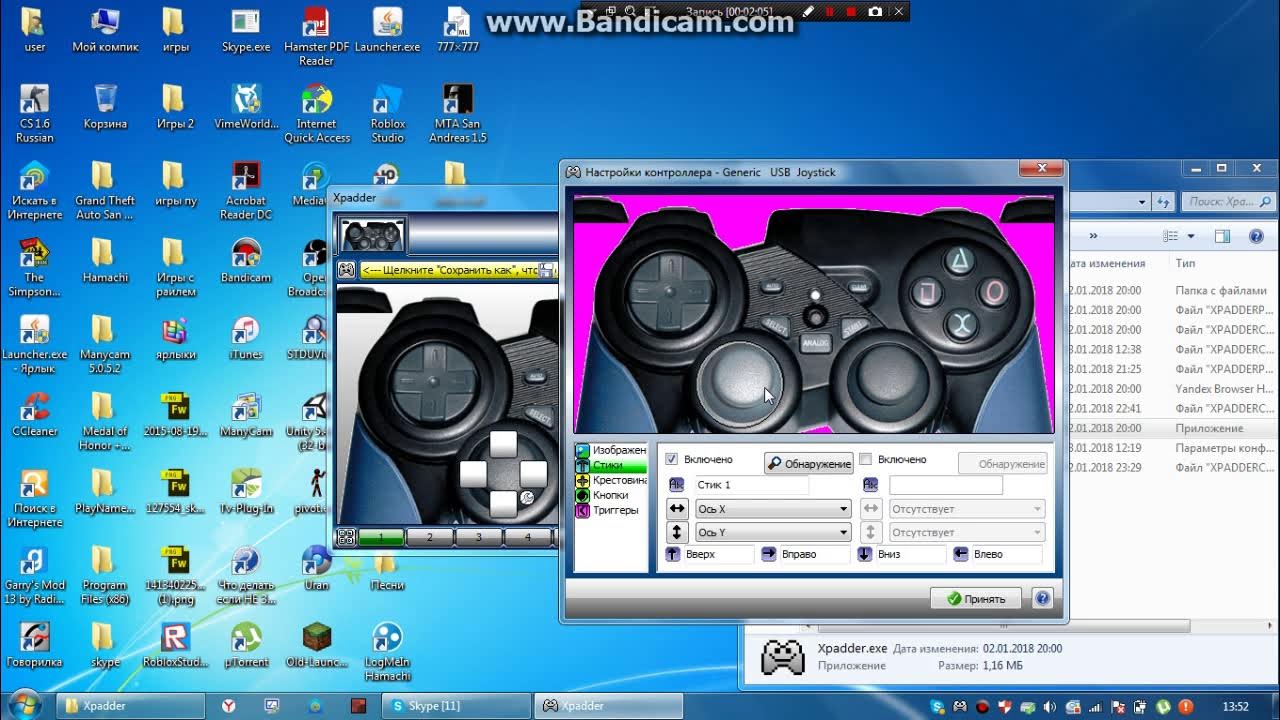Select set 2 in Xpadder
Image resolution: width=1280 pixels, height=720 pixels.
coord(430,537)
